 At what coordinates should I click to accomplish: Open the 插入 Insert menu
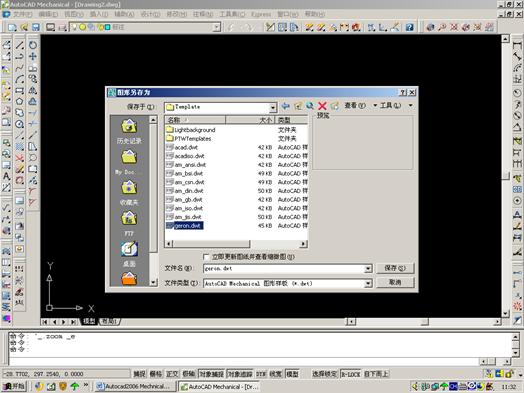coord(99,14)
